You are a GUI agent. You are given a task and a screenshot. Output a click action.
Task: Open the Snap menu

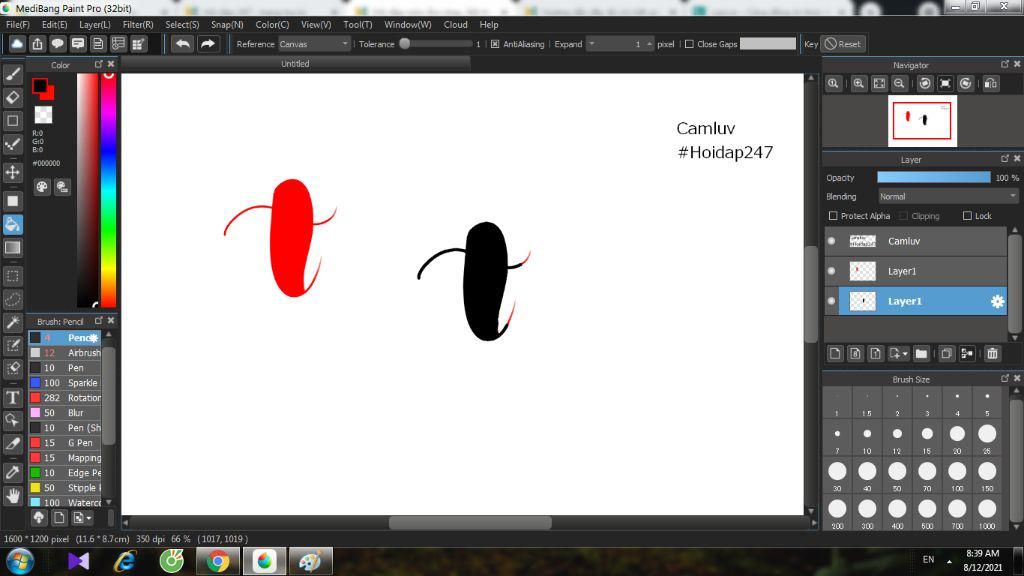227,24
